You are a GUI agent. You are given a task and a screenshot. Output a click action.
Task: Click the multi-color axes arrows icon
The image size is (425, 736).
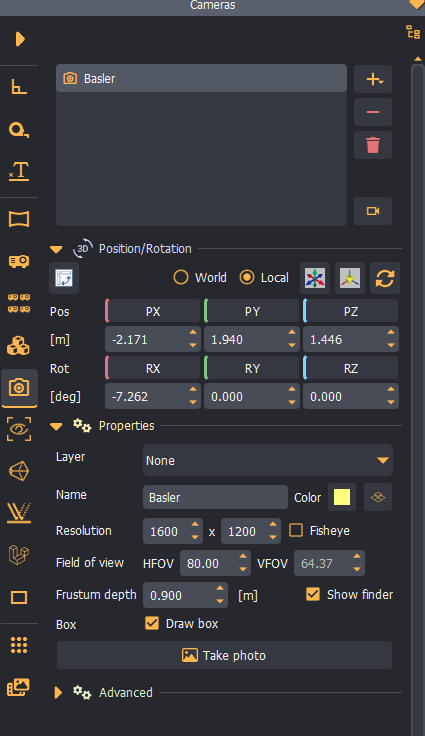315,278
